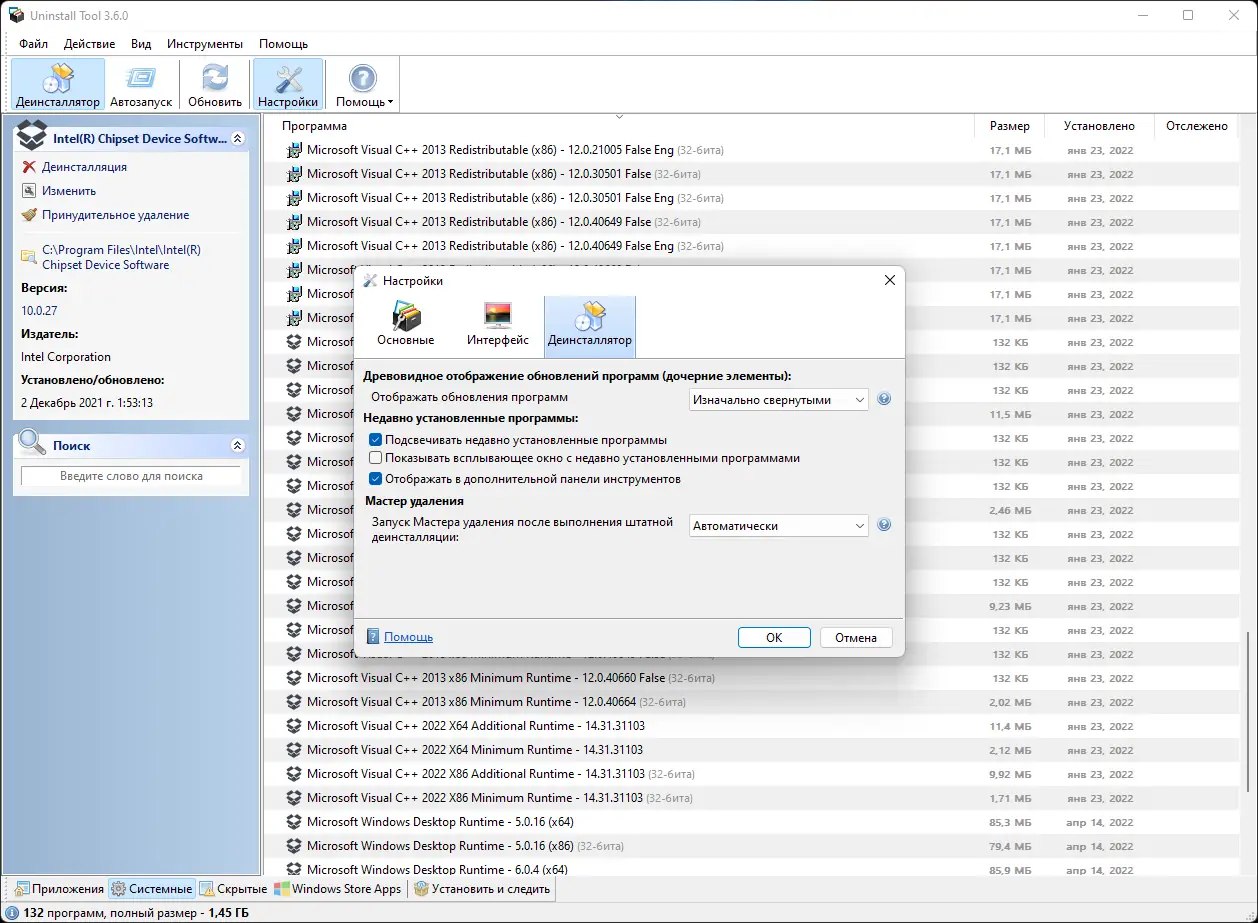Click icon of Visual C++ 2022 X86 Additional Runtime
The image size is (1258, 923).
(x=294, y=774)
